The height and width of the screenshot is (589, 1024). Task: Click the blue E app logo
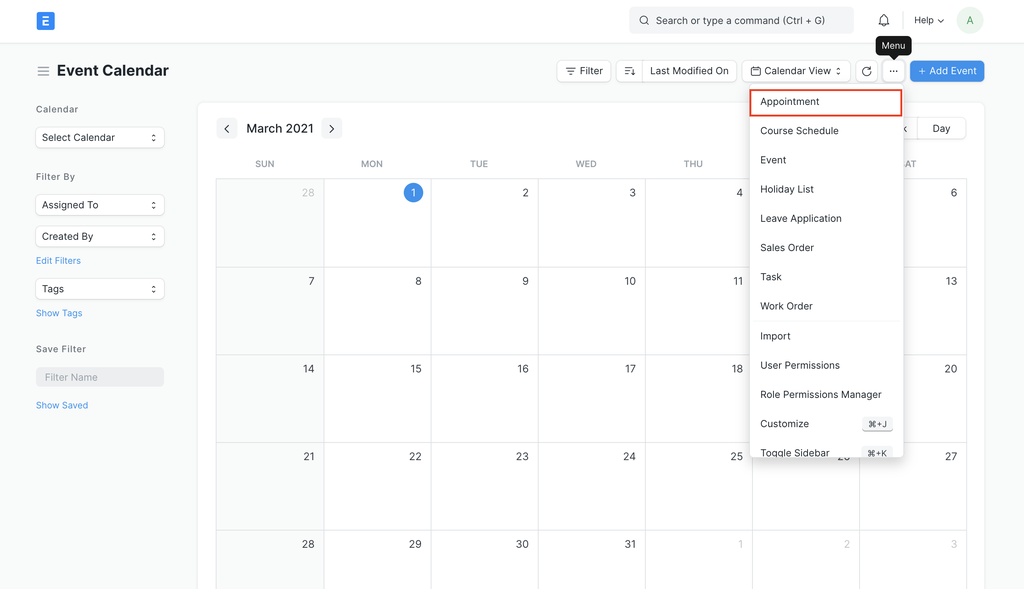[x=45, y=21]
